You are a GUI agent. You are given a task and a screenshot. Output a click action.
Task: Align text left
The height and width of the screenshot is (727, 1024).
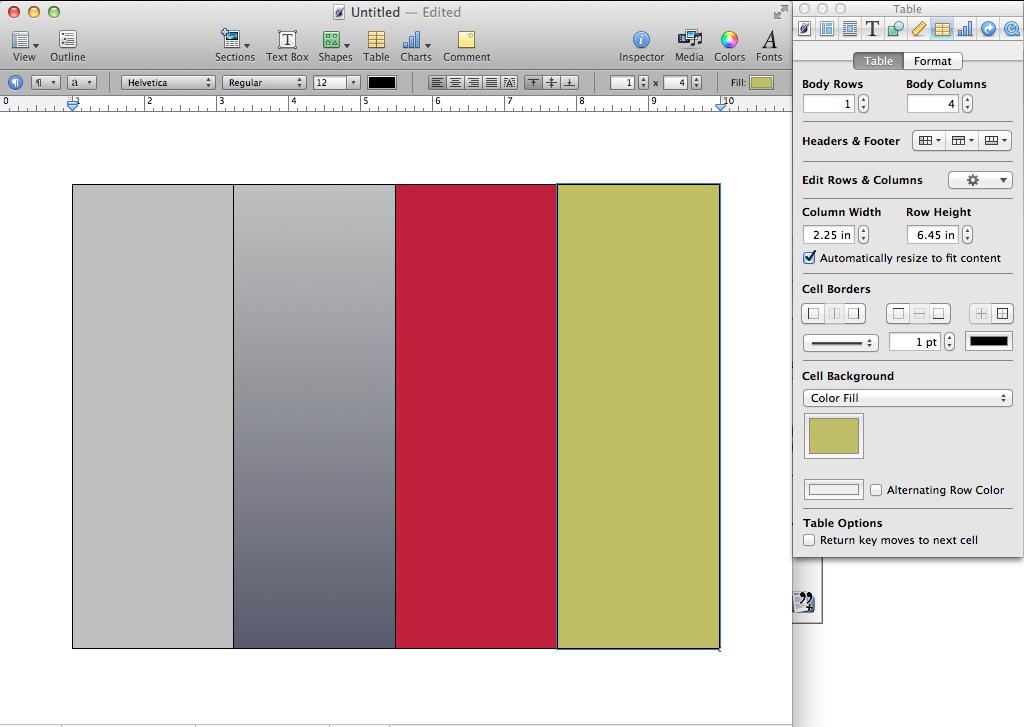pyautogui.click(x=437, y=82)
